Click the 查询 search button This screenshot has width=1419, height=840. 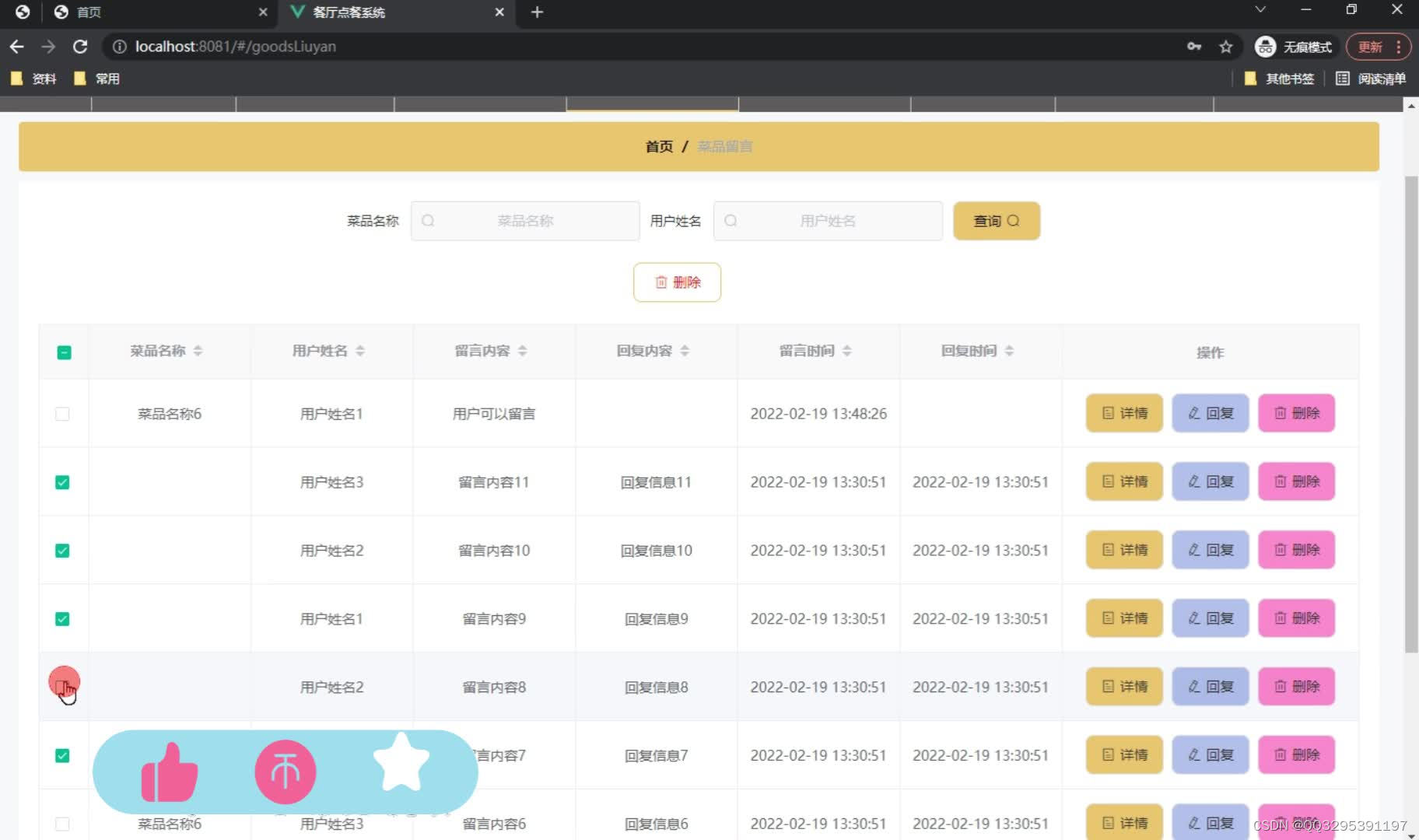click(997, 221)
